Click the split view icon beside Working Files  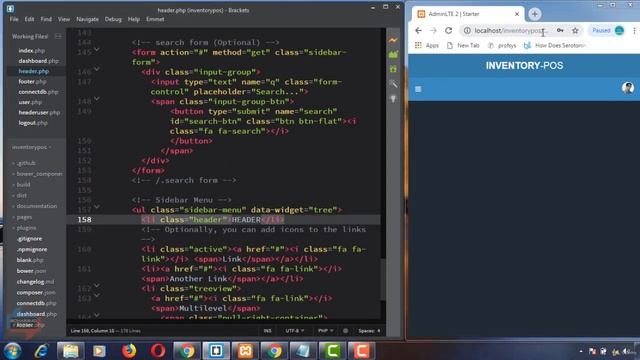click(58, 36)
